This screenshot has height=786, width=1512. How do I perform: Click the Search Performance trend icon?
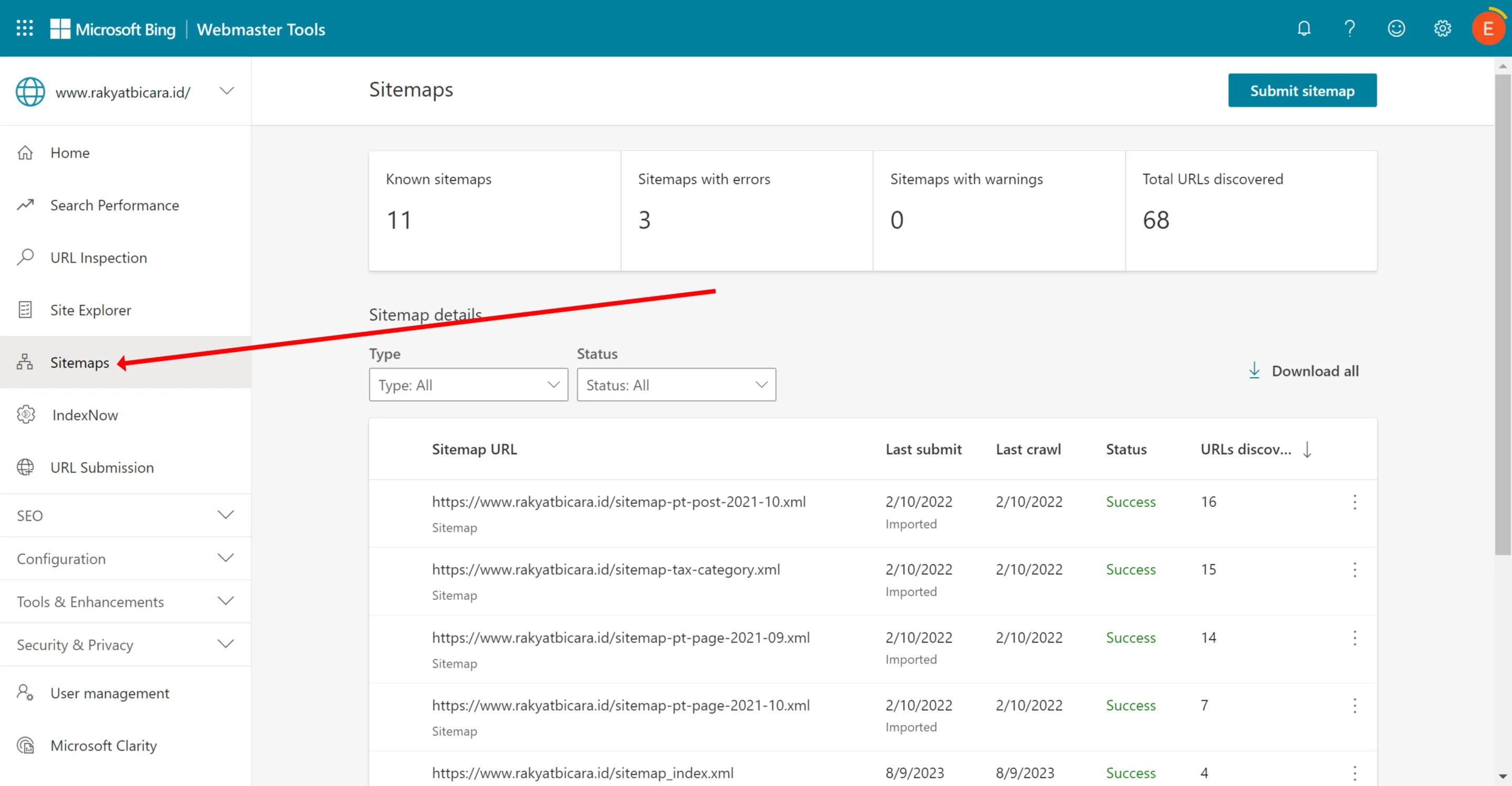[x=25, y=205]
